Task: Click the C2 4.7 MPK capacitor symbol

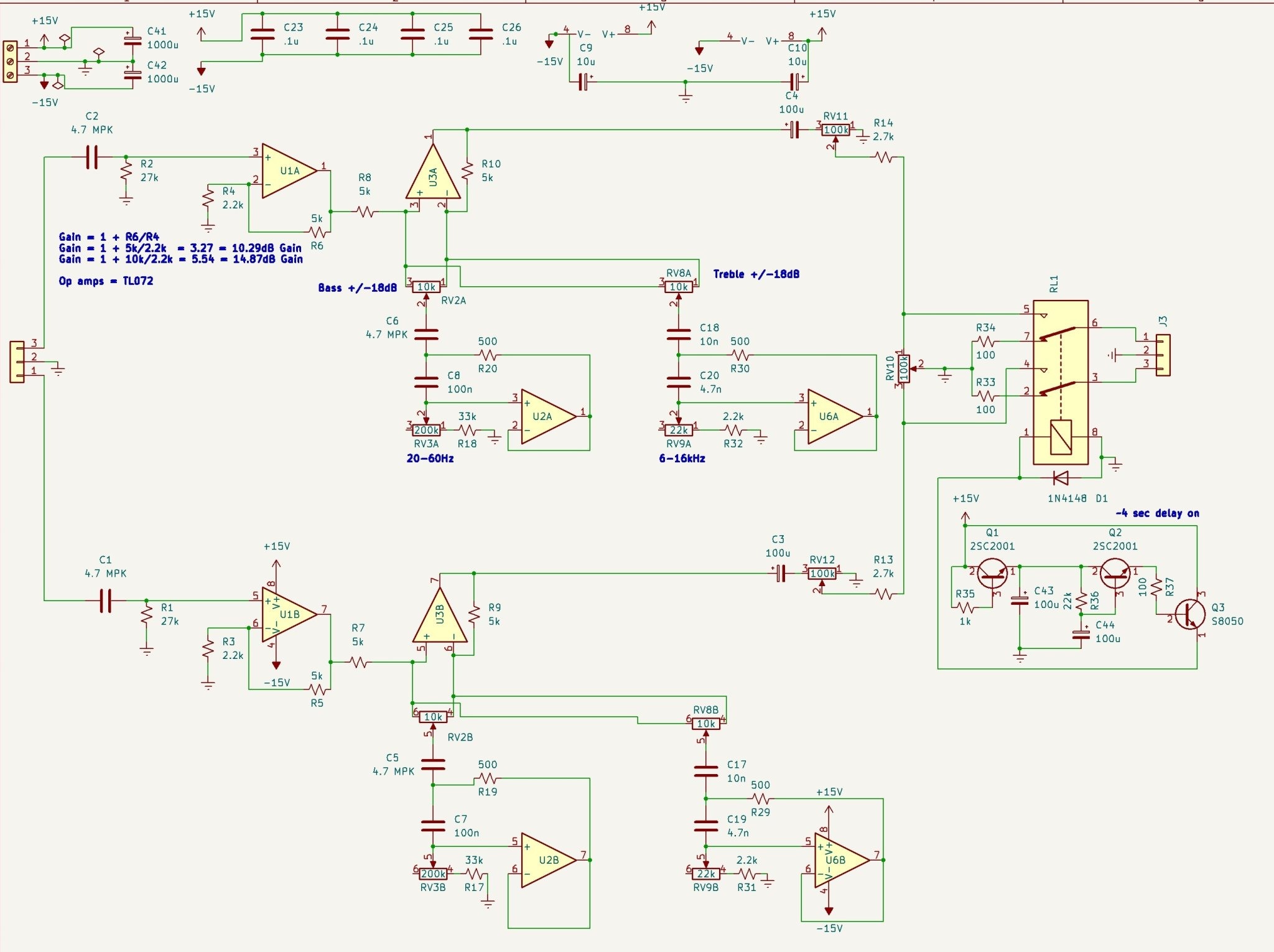Action: 91,157
